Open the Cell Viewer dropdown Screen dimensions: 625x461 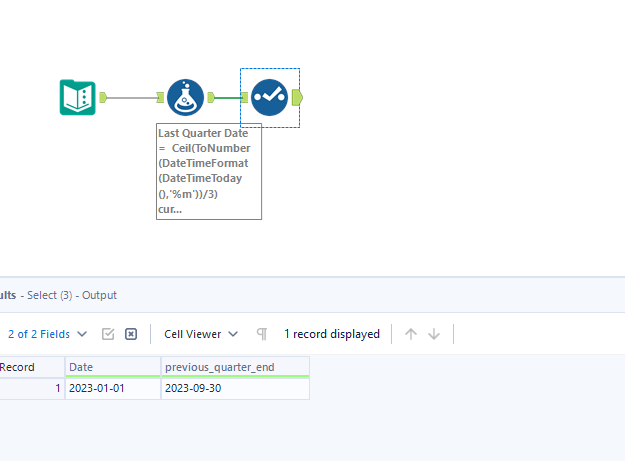click(x=201, y=334)
